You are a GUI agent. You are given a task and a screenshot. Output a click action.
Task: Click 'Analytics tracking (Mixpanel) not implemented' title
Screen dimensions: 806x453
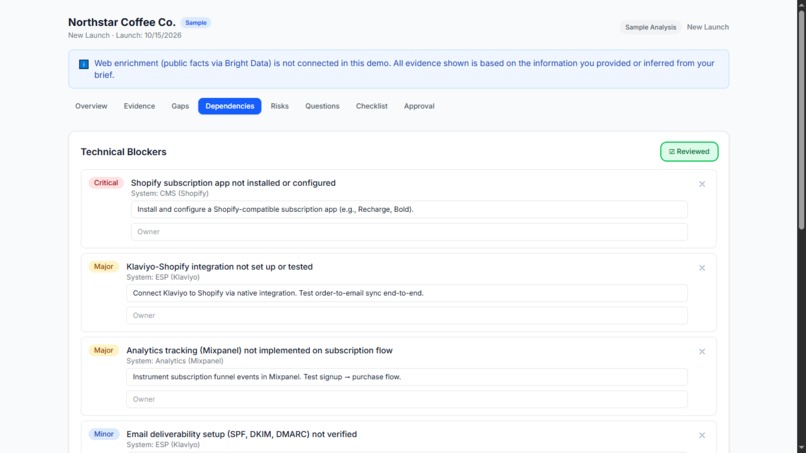[260, 351]
